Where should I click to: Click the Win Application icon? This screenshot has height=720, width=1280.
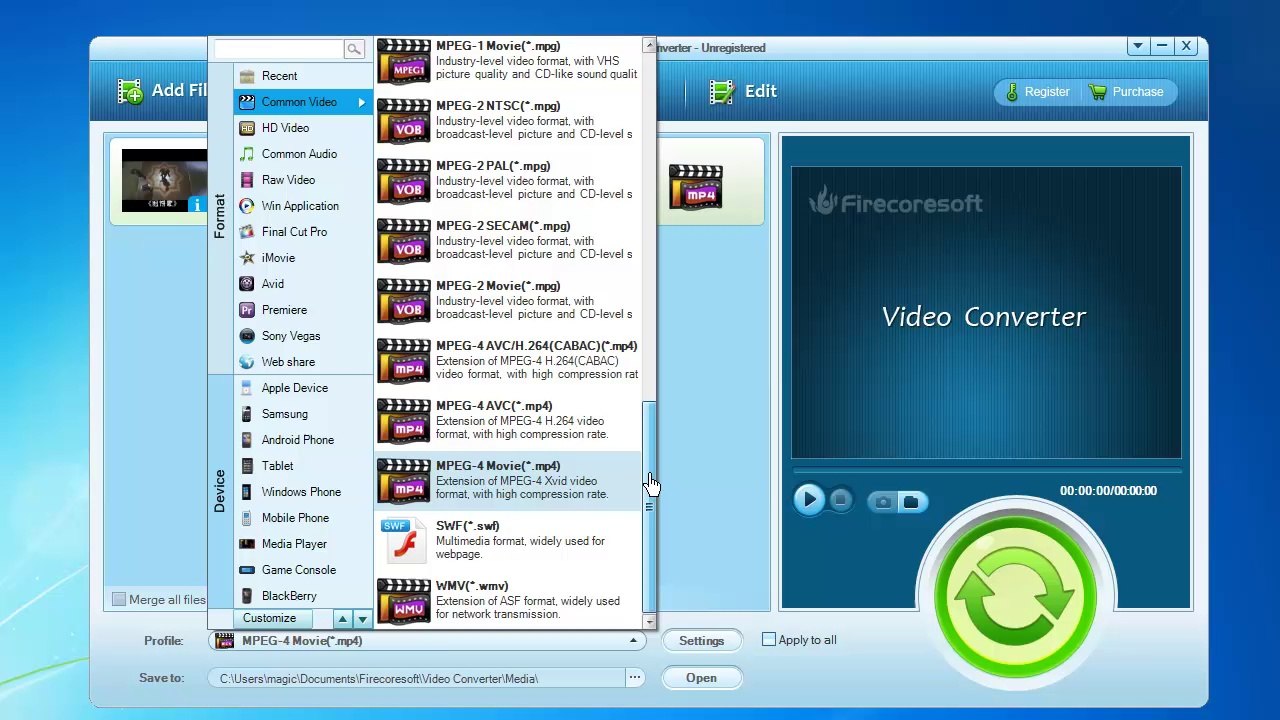[x=247, y=206]
